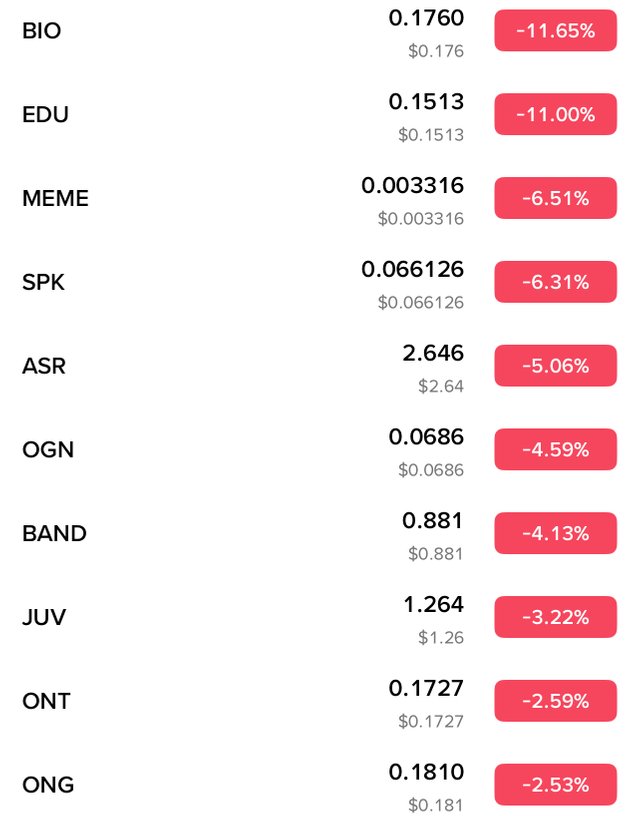Image resolution: width=640 pixels, height=816 pixels.
Task: Tap the -2.53% change badge
Action: pyautogui.click(x=555, y=785)
